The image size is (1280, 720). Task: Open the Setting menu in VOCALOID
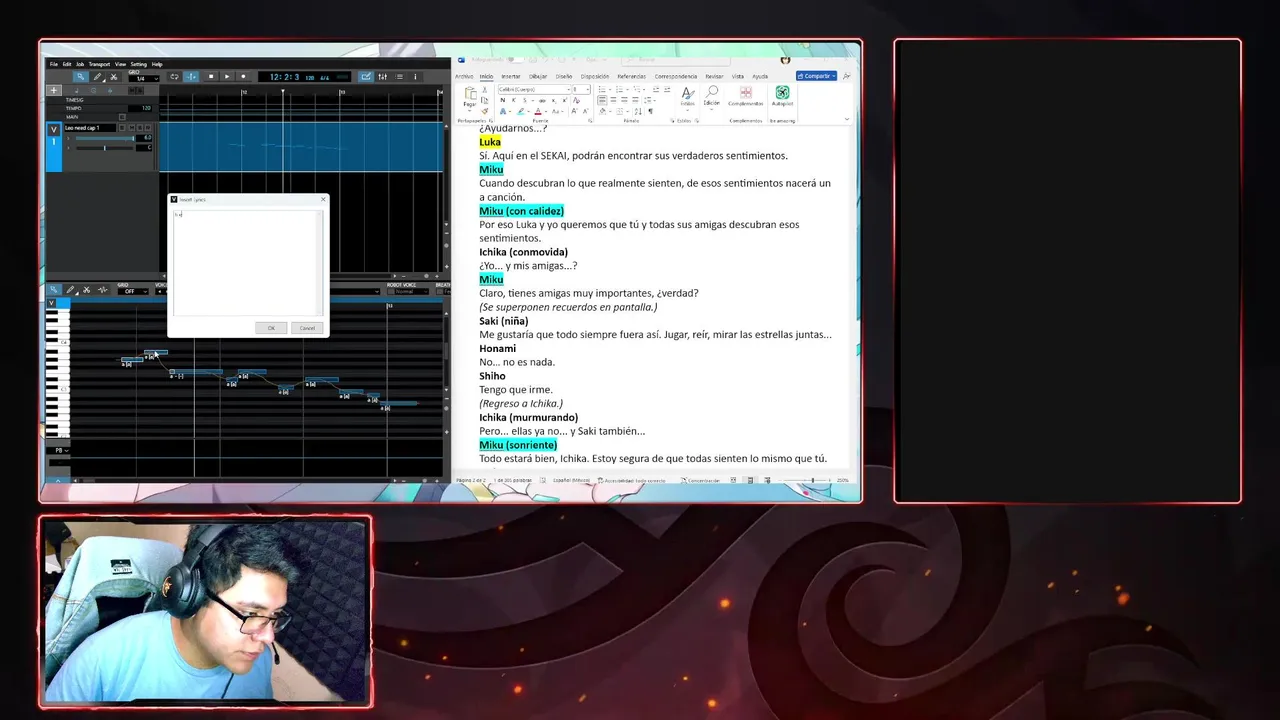pos(138,64)
